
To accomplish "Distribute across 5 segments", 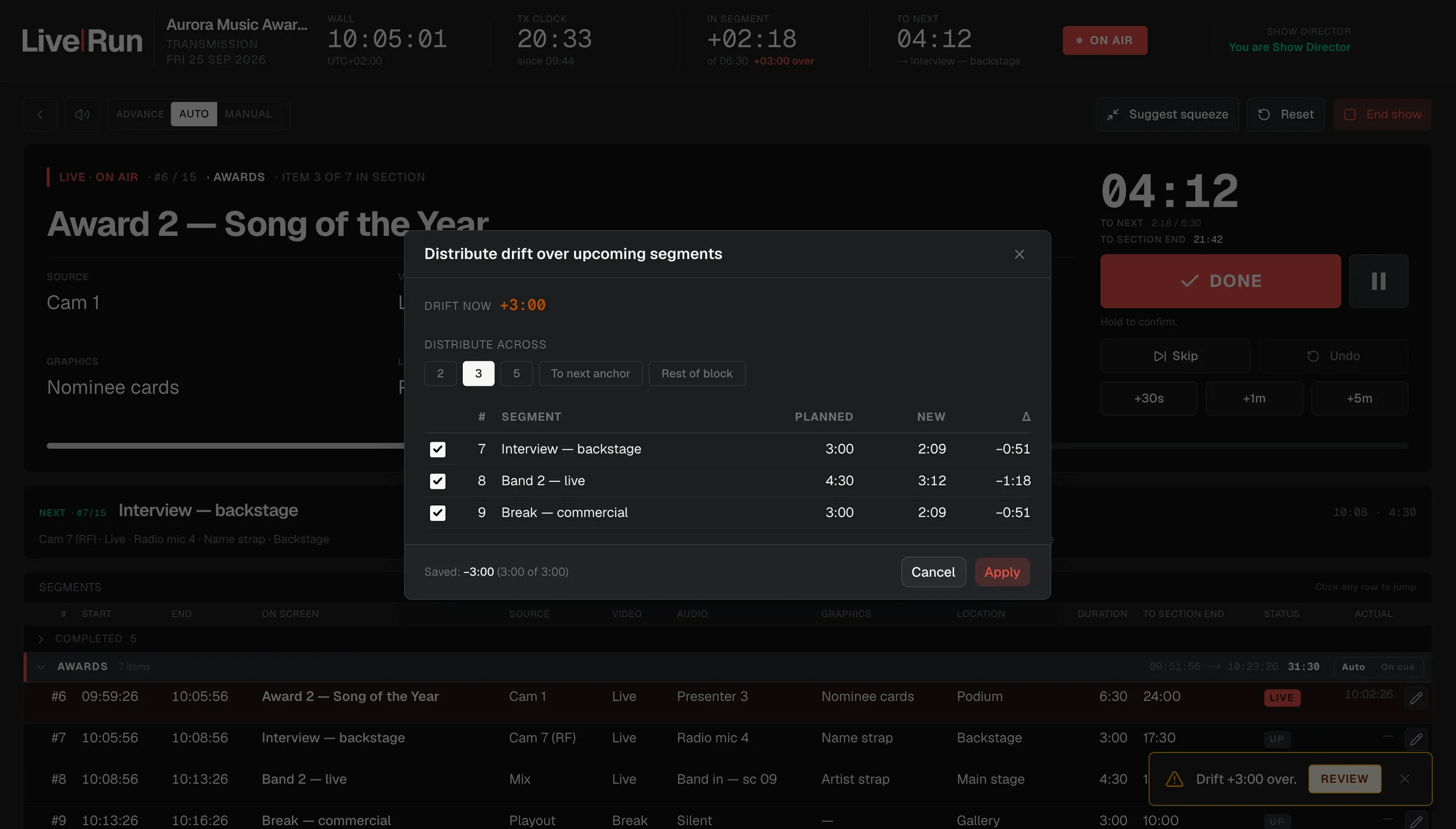I will pyautogui.click(x=516, y=374).
